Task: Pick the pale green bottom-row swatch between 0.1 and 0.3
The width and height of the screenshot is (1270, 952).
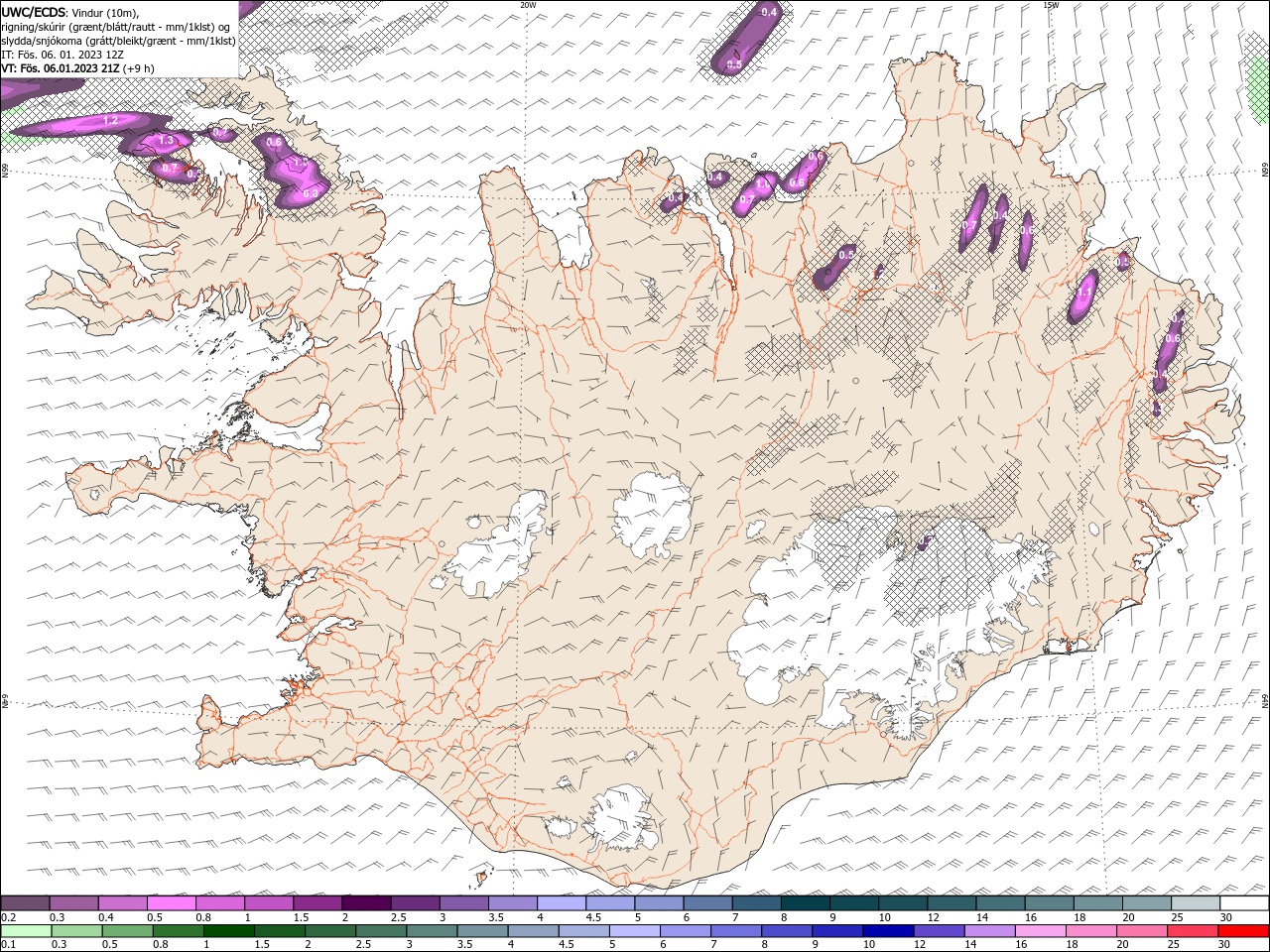Action: click(x=26, y=931)
